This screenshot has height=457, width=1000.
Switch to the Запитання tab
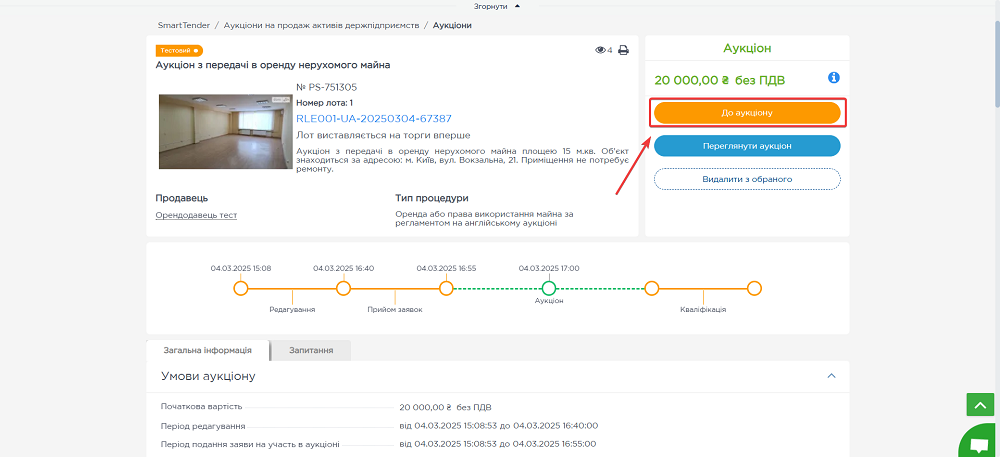311,351
